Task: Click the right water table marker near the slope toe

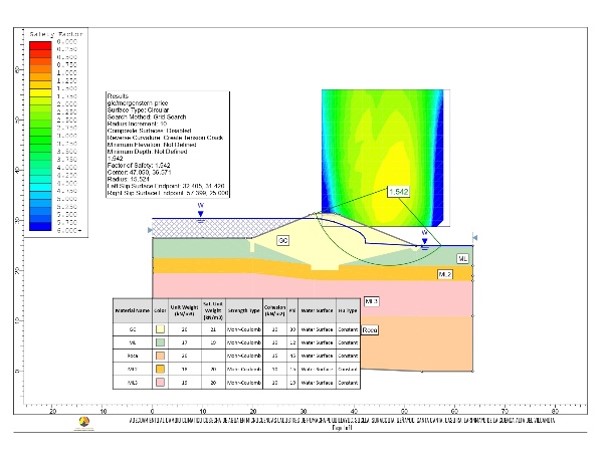Action: pyautogui.click(x=425, y=236)
